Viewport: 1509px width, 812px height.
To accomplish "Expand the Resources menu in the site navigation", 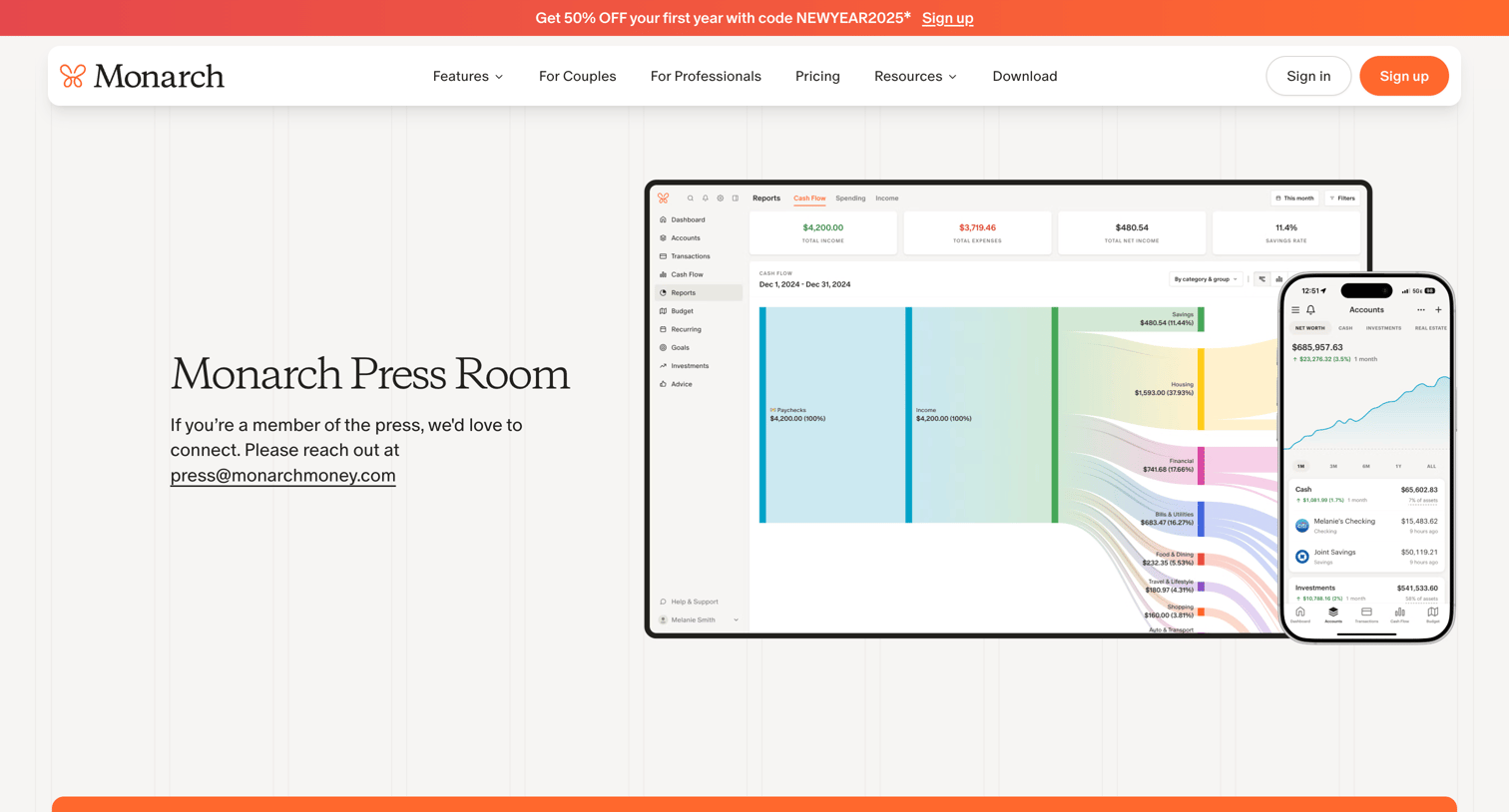I will [915, 76].
